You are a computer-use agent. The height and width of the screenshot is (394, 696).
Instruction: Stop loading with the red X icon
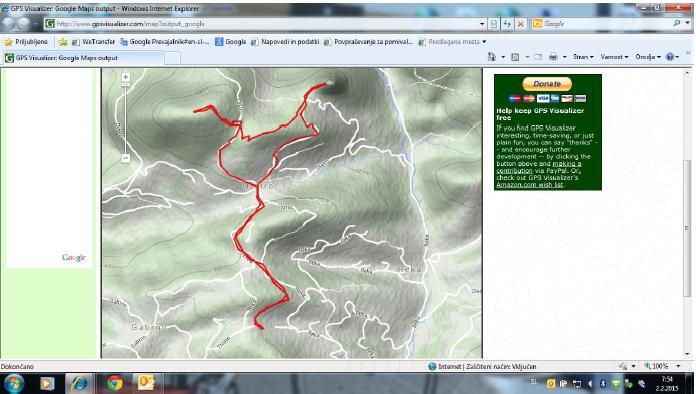pos(521,24)
